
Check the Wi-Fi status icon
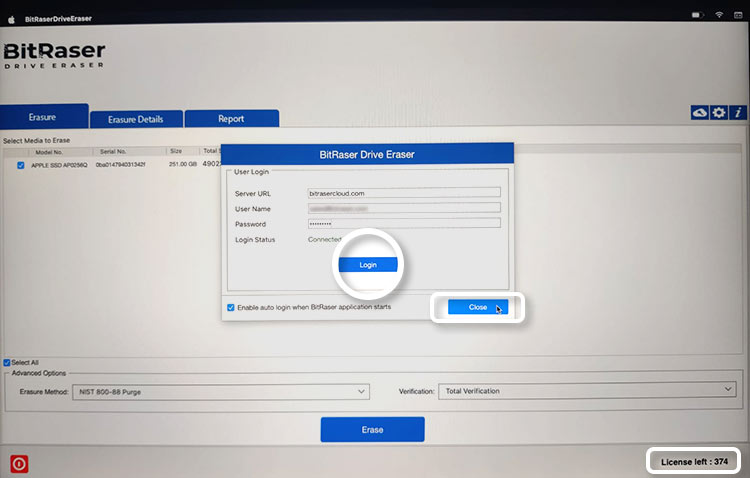coord(719,15)
